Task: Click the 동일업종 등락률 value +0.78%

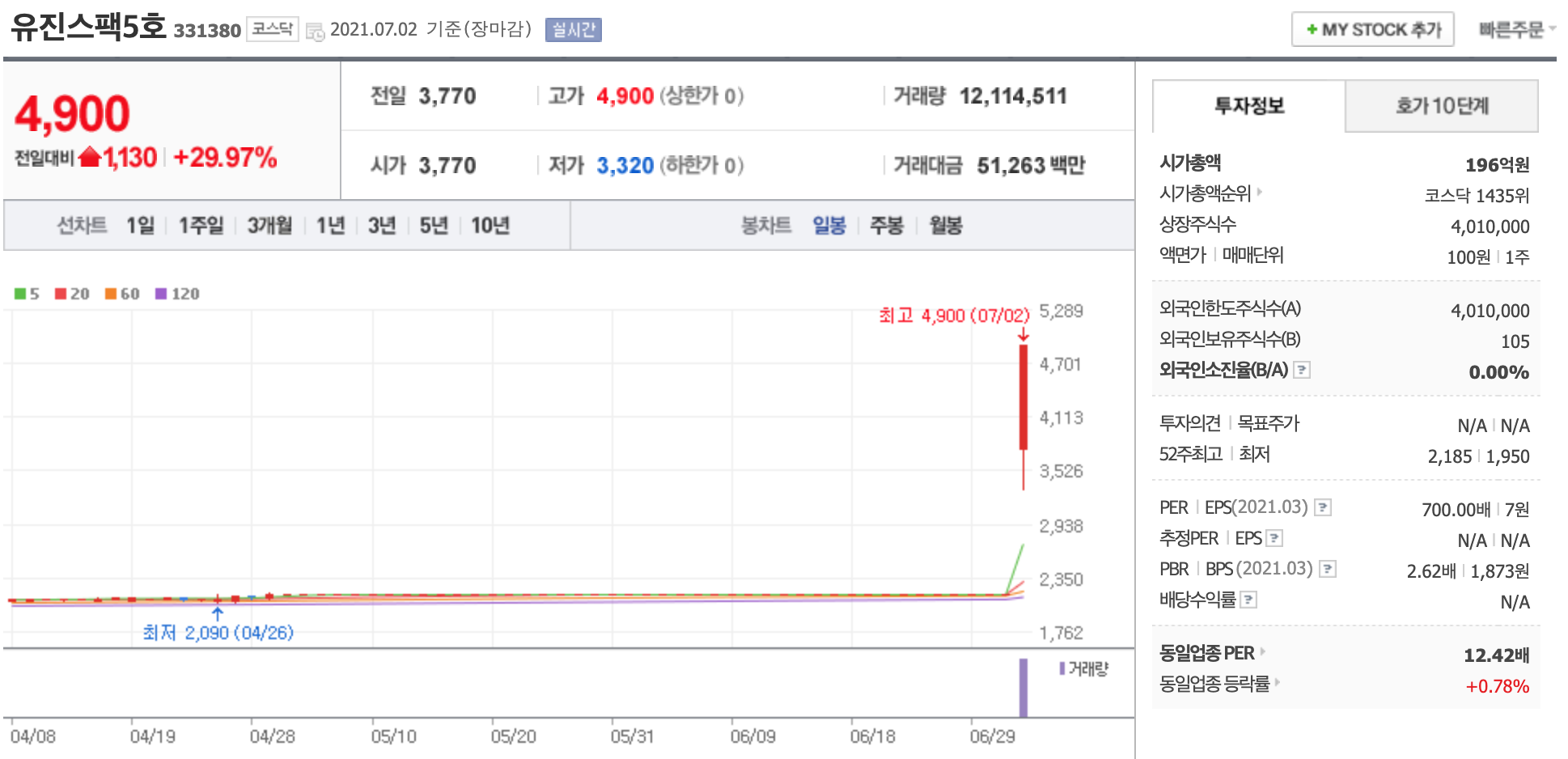Action: pos(1498,686)
